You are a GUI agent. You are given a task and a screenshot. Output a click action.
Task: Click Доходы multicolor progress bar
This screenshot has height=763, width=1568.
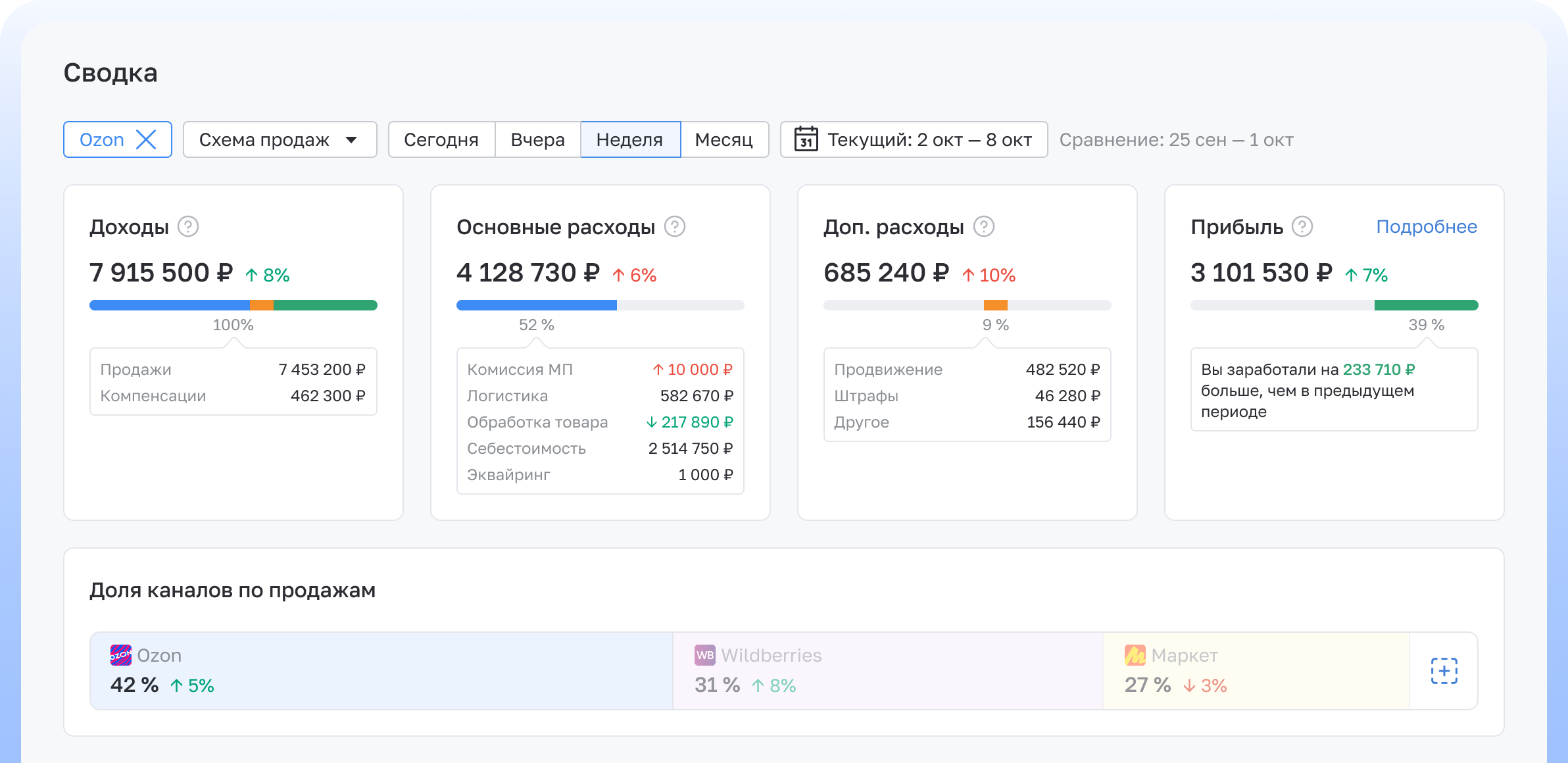click(233, 305)
